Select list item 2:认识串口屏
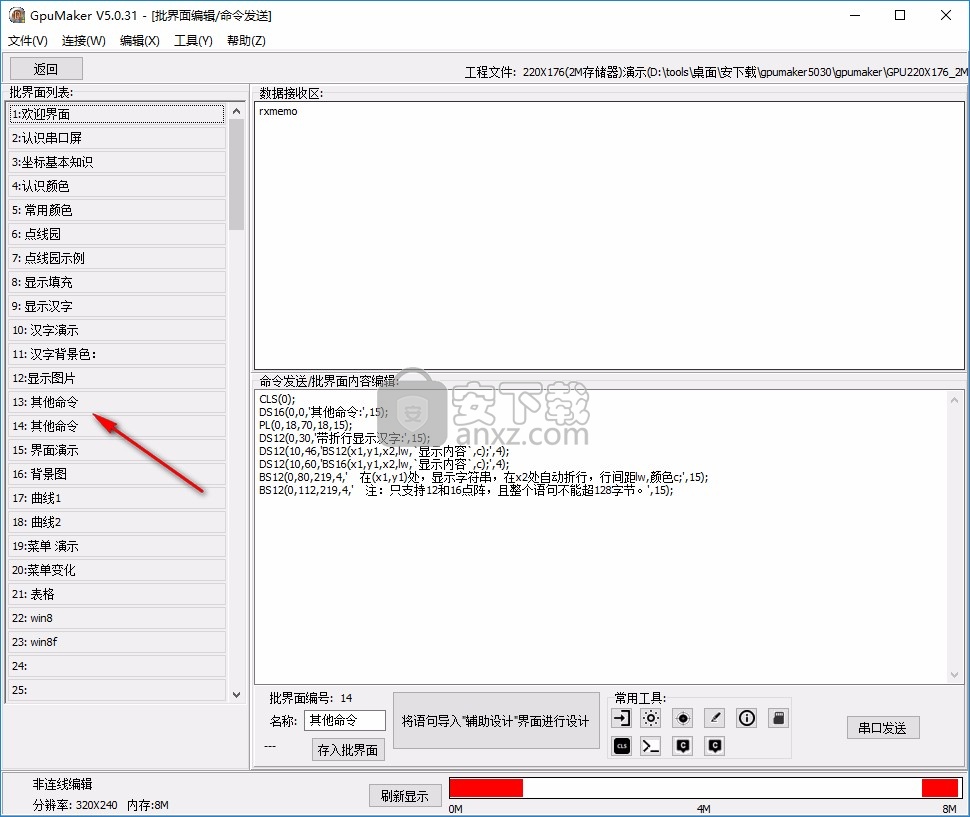The width and height of the screenshot is (970, 817). [x=118, y=138]
